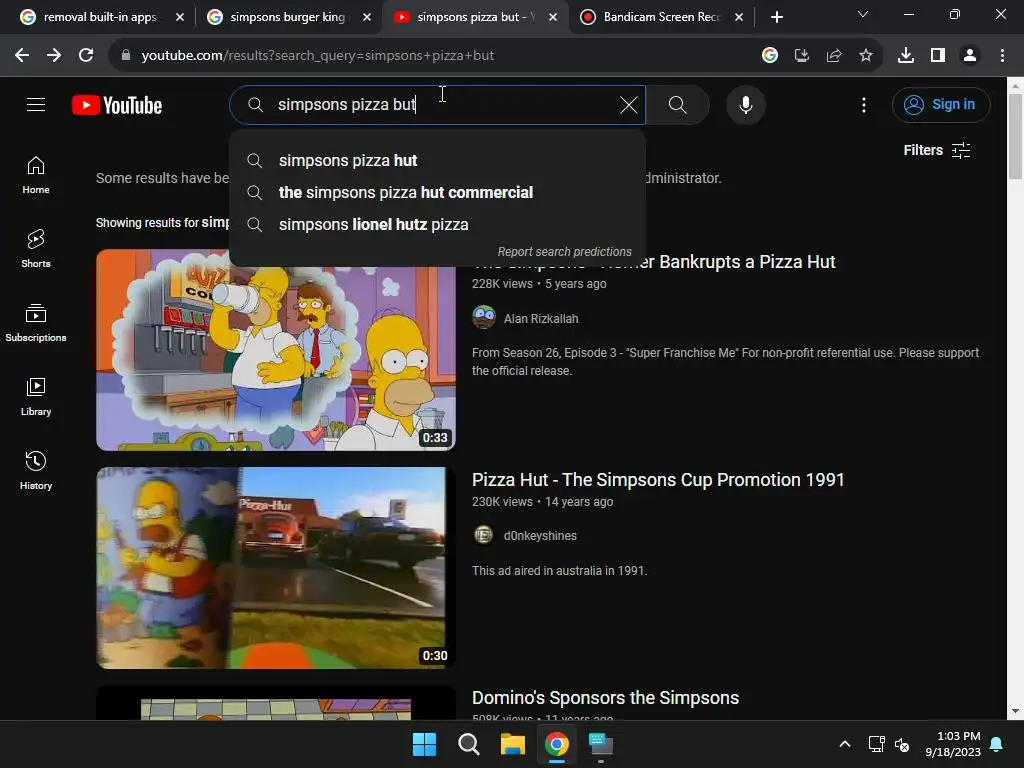Click the site lock icon
This screenshot has width=1024, height=768.
click(126, 56)
